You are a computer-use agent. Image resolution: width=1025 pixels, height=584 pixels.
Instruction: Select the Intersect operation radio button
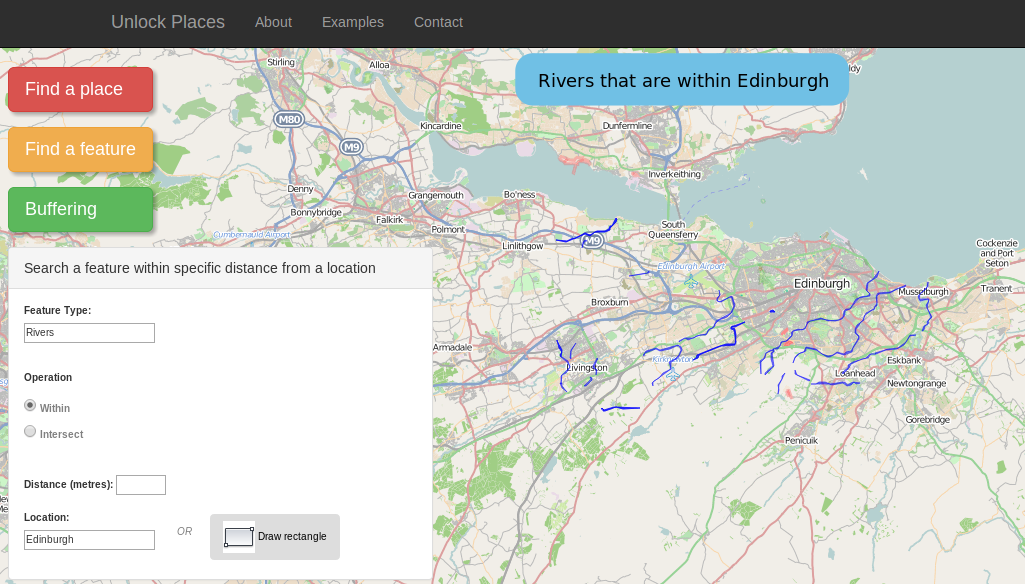tap(30, 432)
